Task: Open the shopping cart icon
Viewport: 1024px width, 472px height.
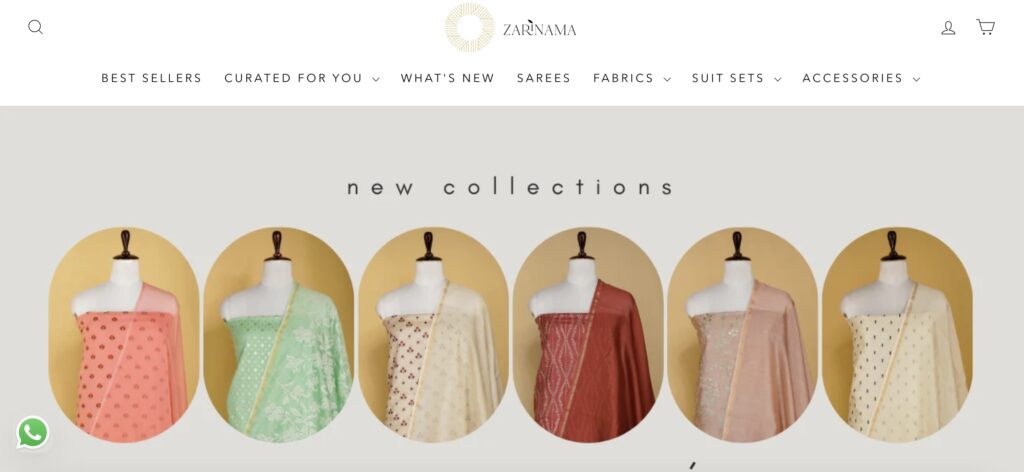Action: pos(985,27)
